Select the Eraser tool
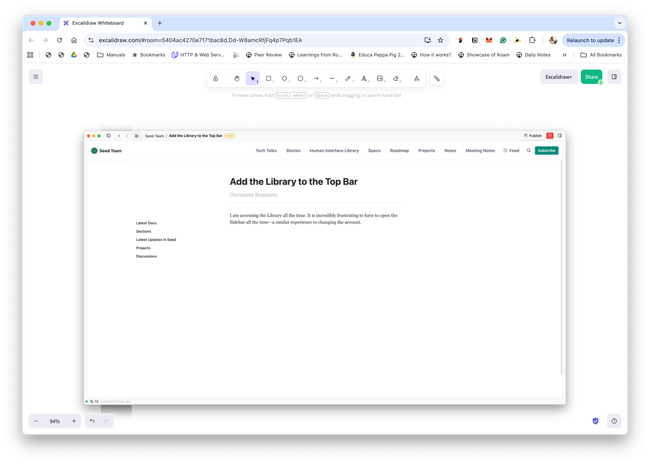650x464 pixels. [x=396, y=78]
